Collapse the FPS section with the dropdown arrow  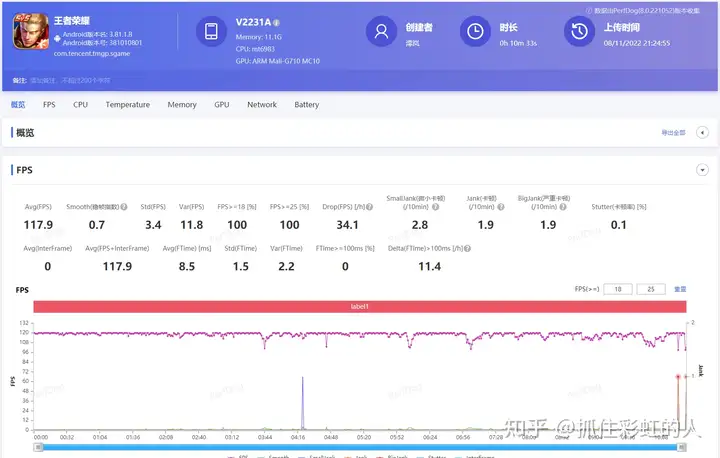702,170
